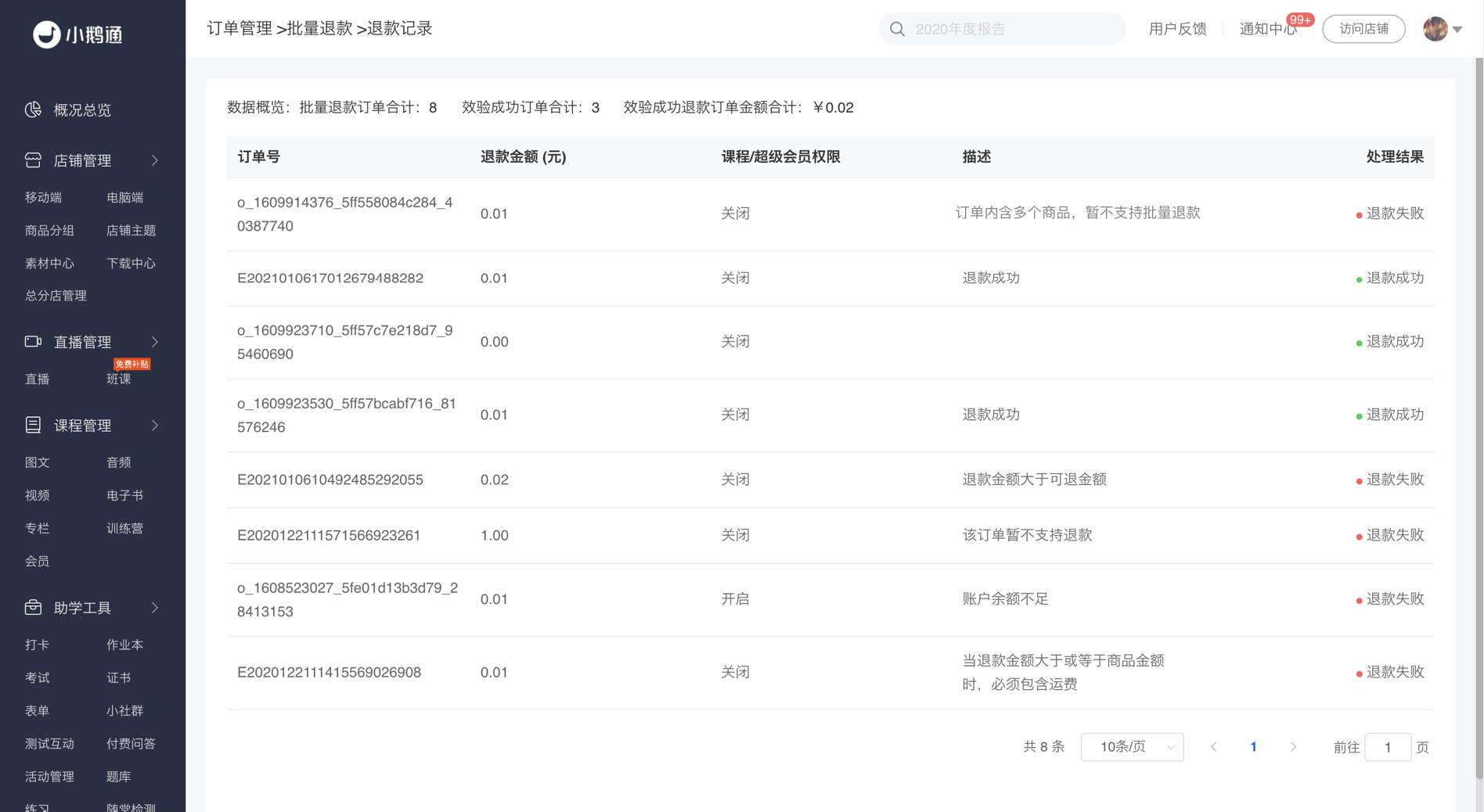Open the 10条/页 page size dropdown

click(1132, 747)
